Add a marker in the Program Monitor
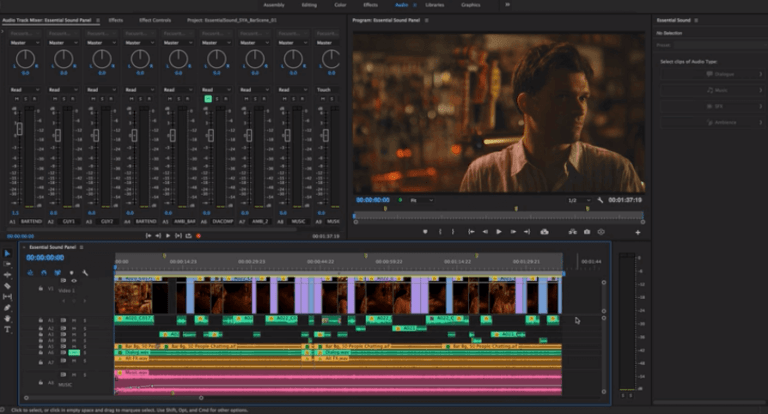 click(425, 232)
